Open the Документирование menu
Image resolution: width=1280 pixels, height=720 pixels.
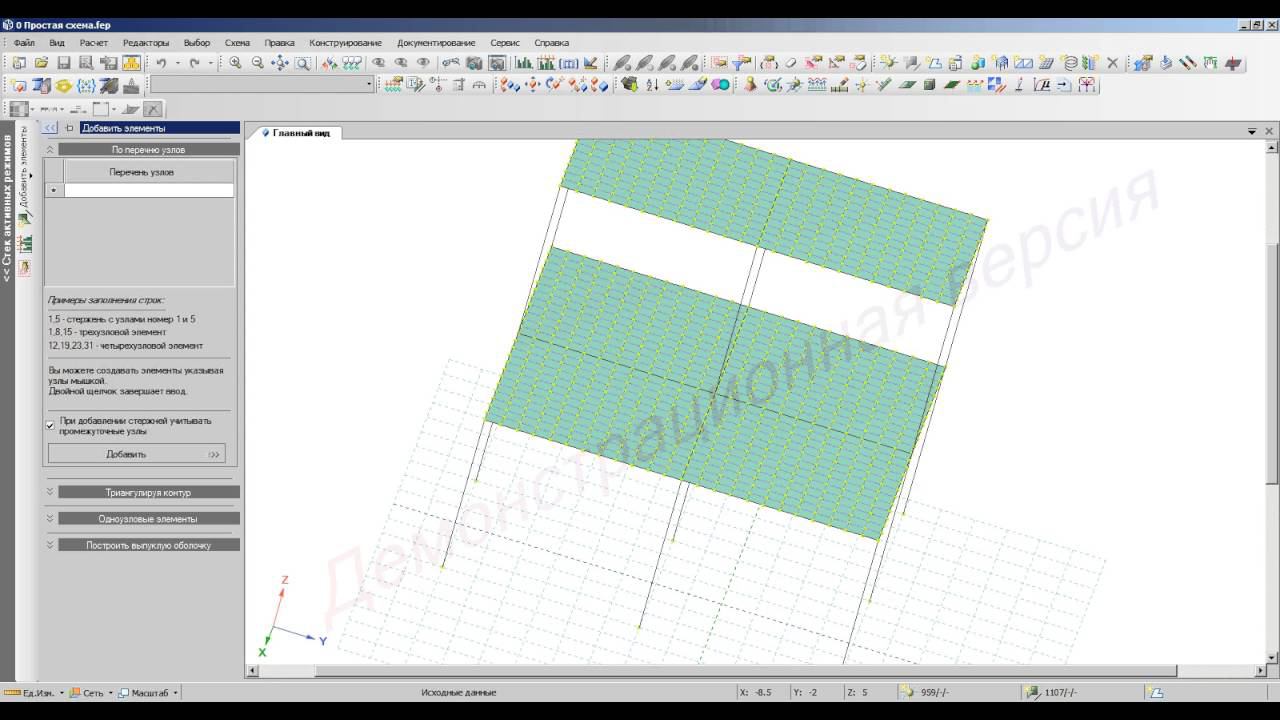(x=436, y=43)
